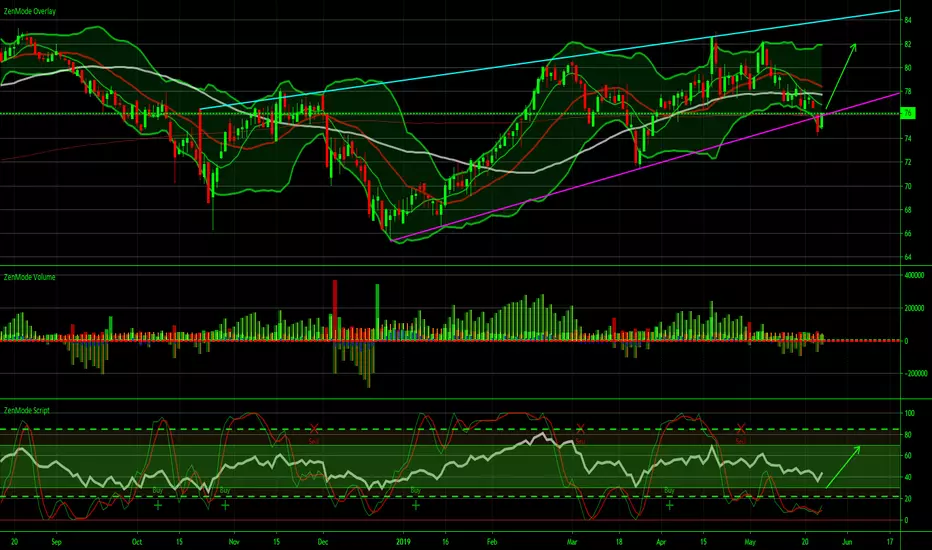The width and height of the screenshot is (932, 550).
Task: Click the May label on time axis
Action: [750, 542]
